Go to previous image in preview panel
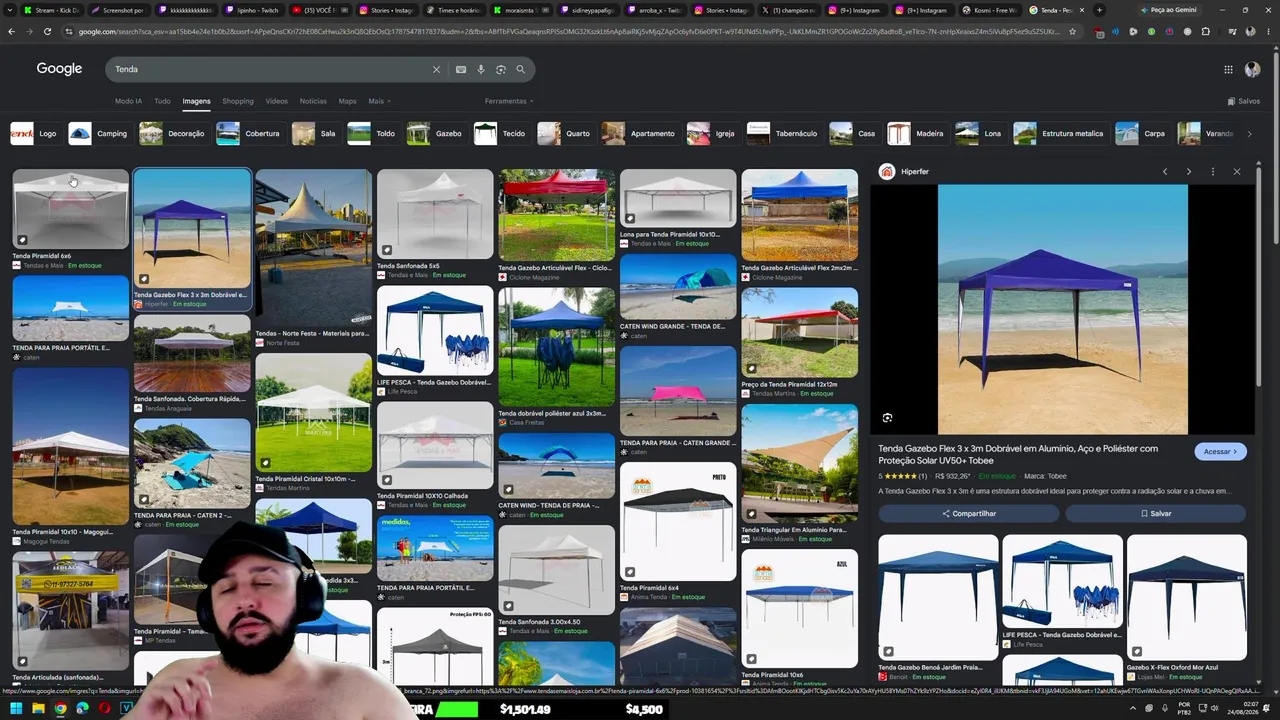This screenshot has height=720, width=1280. point(1165,172)
